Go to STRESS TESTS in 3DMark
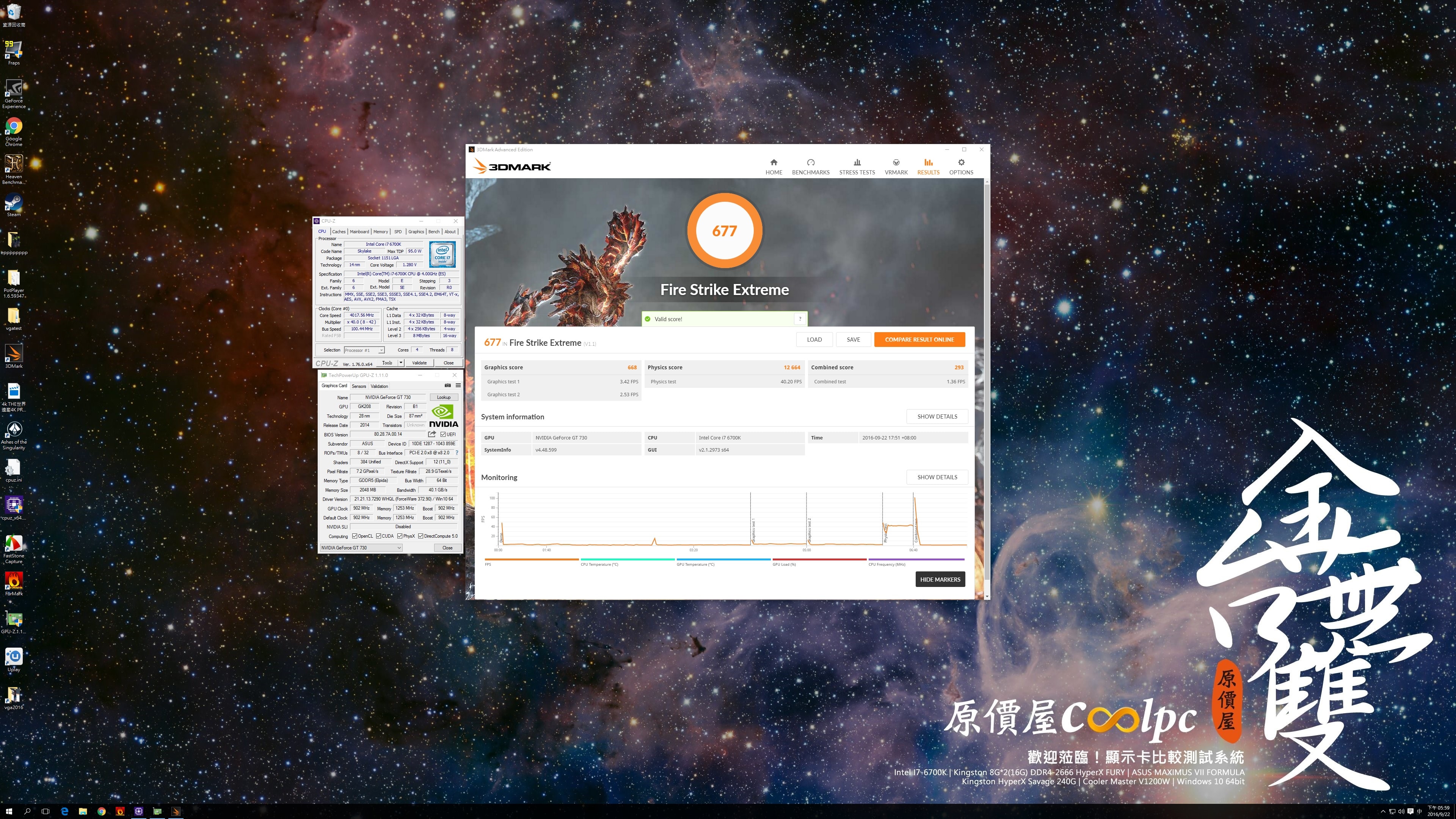The height and width of the screenshot is (819, 1456). tap(857, 167)
